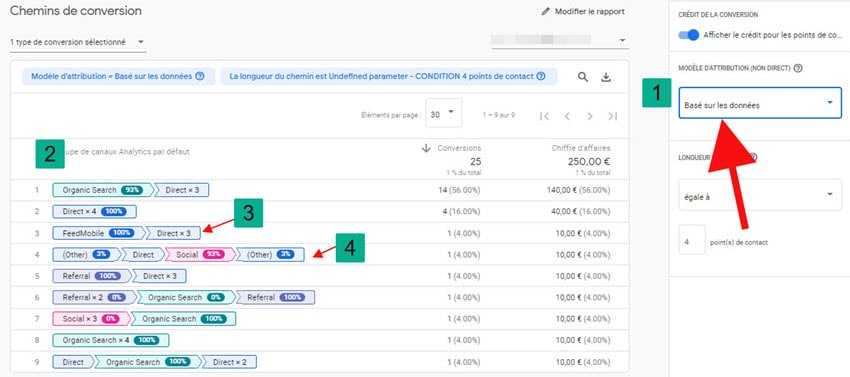Click the sort arrow next to Conversions

[x=426, y=148]
